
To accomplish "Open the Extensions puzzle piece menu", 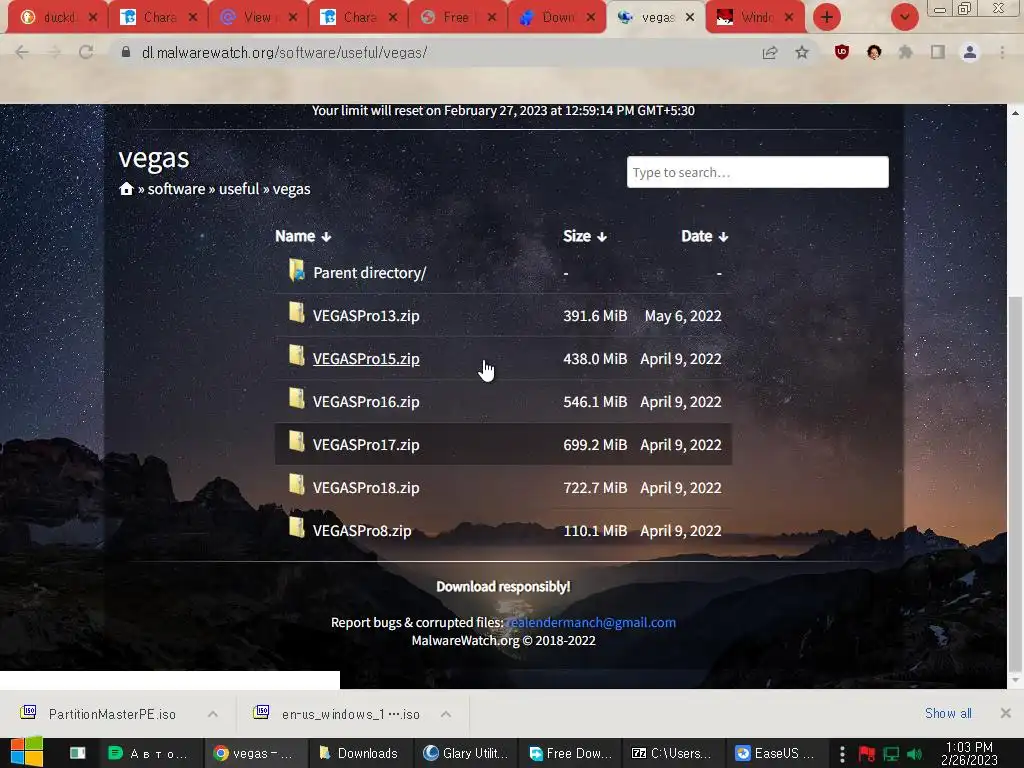I will (x=906, y=52).
